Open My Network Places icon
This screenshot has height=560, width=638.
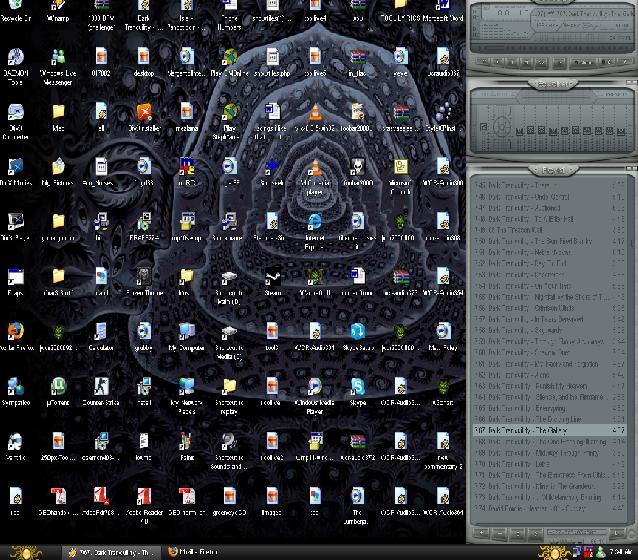pos(186,396)
